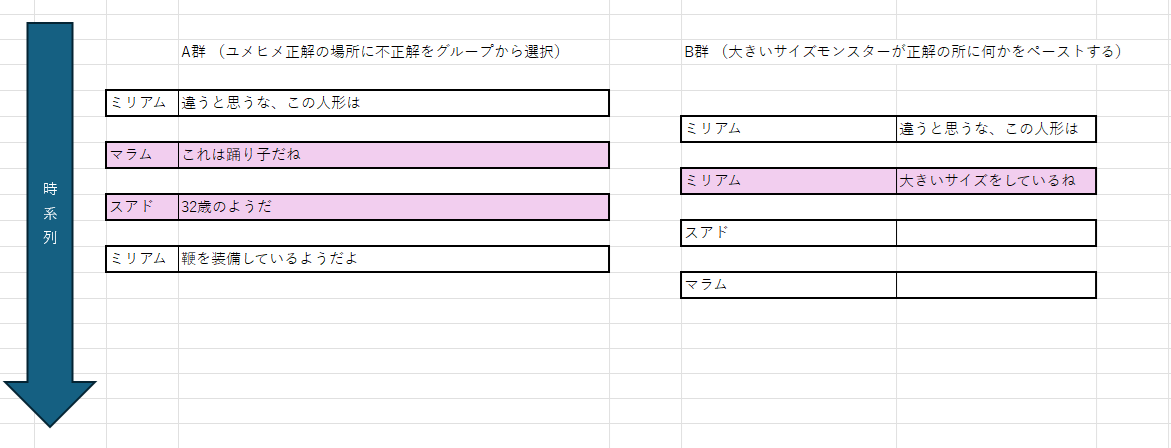Select the A群 heading cell
Viewport: 1171px width, 448px height.
pyautogui.click(x=370, y=52)
